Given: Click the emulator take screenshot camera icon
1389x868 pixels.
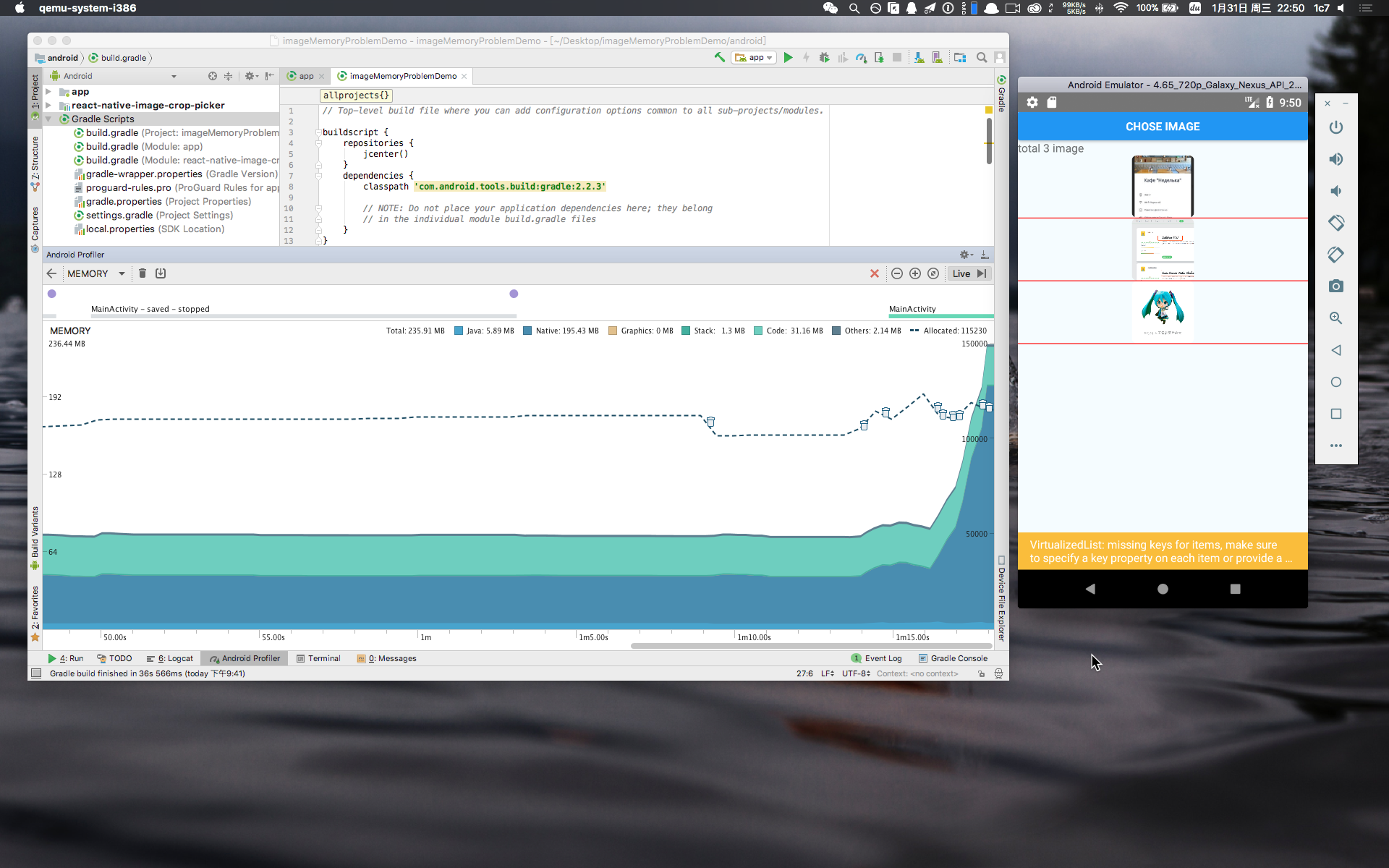Looking at the screenshot, I should (x=1336, y=286).
